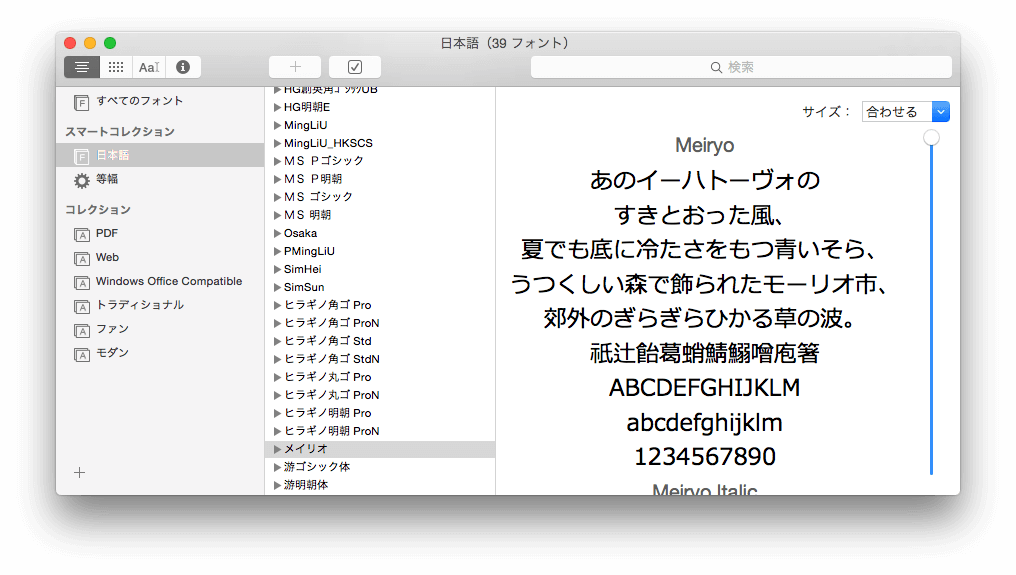Click the ABCDEFGHIJKLM preview text
This screenshot has height=575, width=1016.
704,388
